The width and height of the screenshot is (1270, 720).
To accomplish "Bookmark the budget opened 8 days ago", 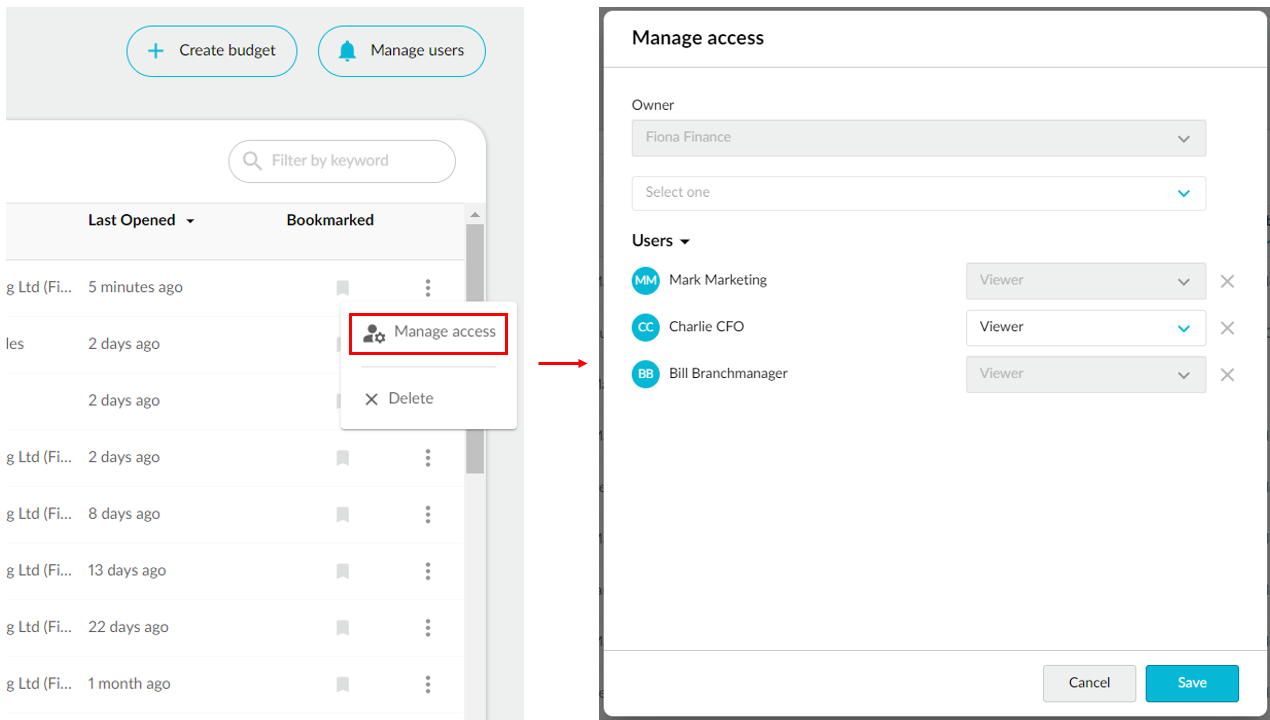I will pyautogui.click(x=342, y=514).
